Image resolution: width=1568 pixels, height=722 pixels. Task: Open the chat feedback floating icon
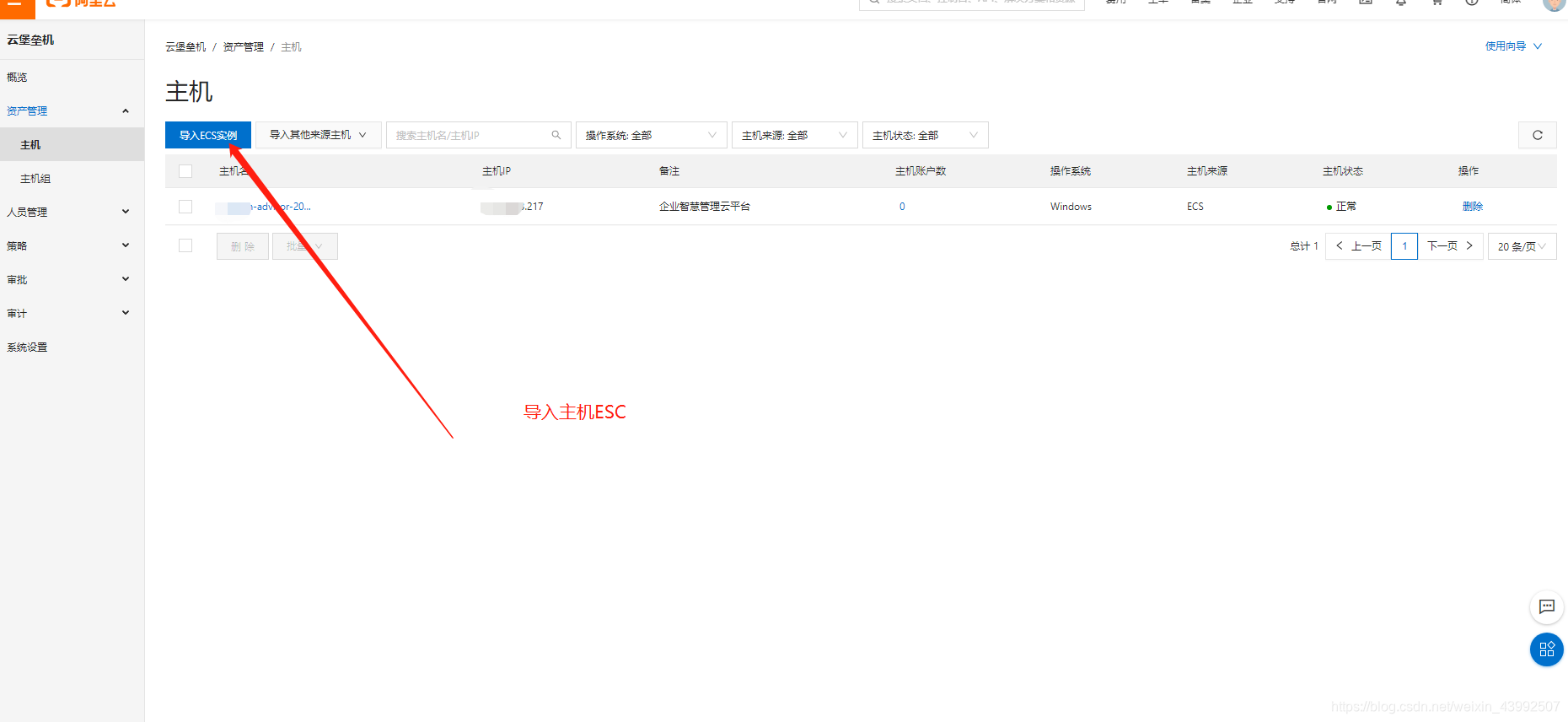point(1546,606)
